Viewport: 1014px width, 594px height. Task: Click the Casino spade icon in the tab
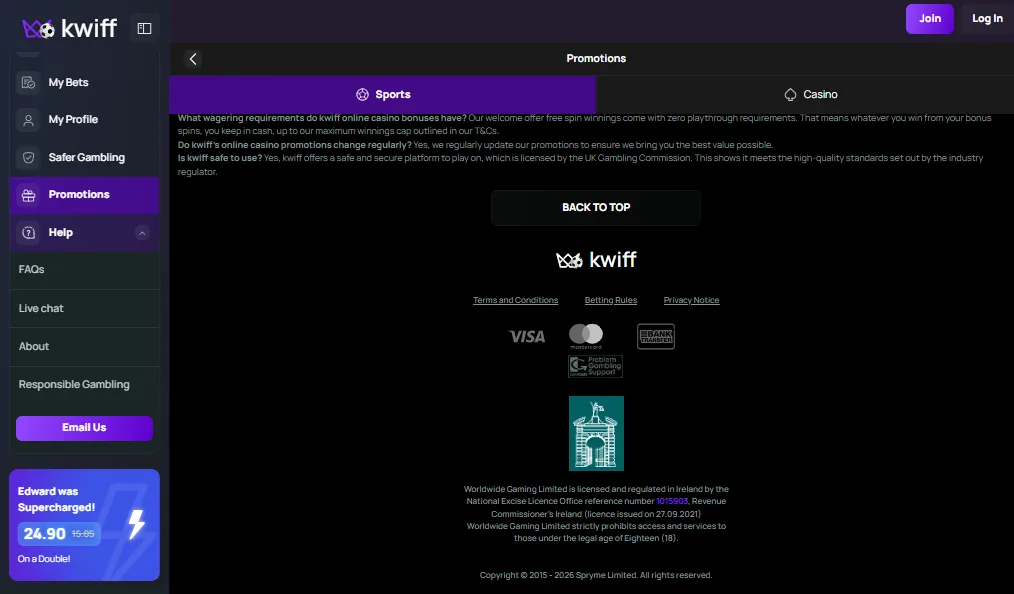point(790,94)
